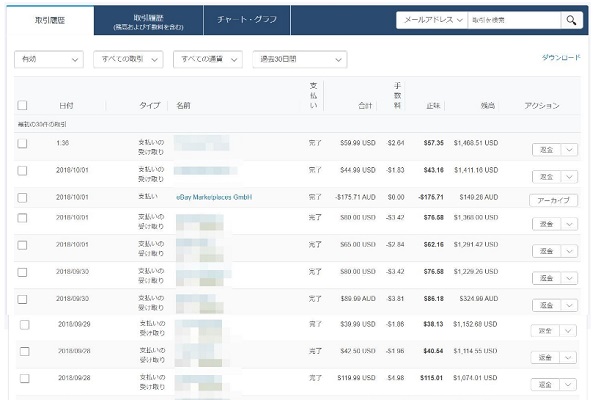This screenshot has height=400, width=598.
Task: Tick checkbox for the $42.50 USD transaction
Action: tap(25, 352)
